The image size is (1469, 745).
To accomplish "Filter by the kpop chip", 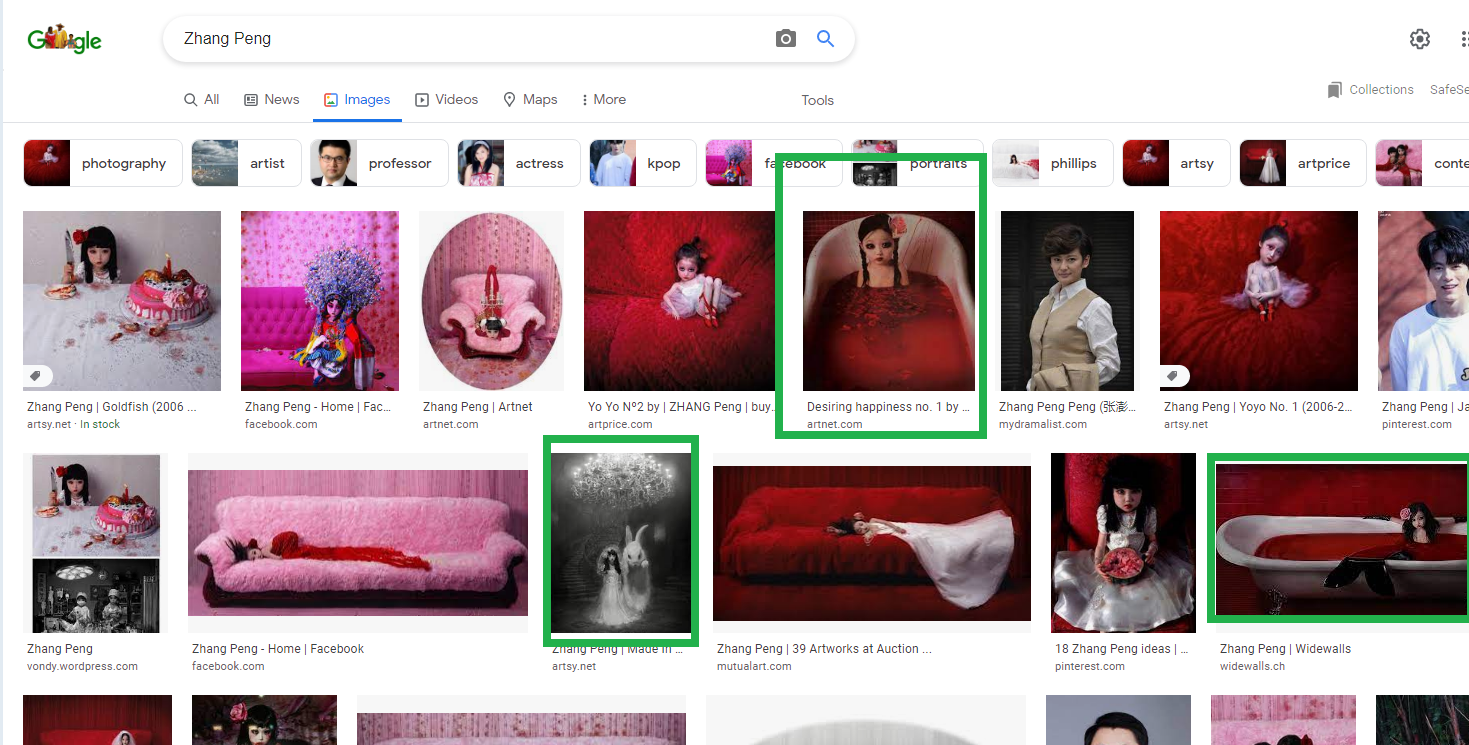I will pyautogui.click(x=643, y=163).
